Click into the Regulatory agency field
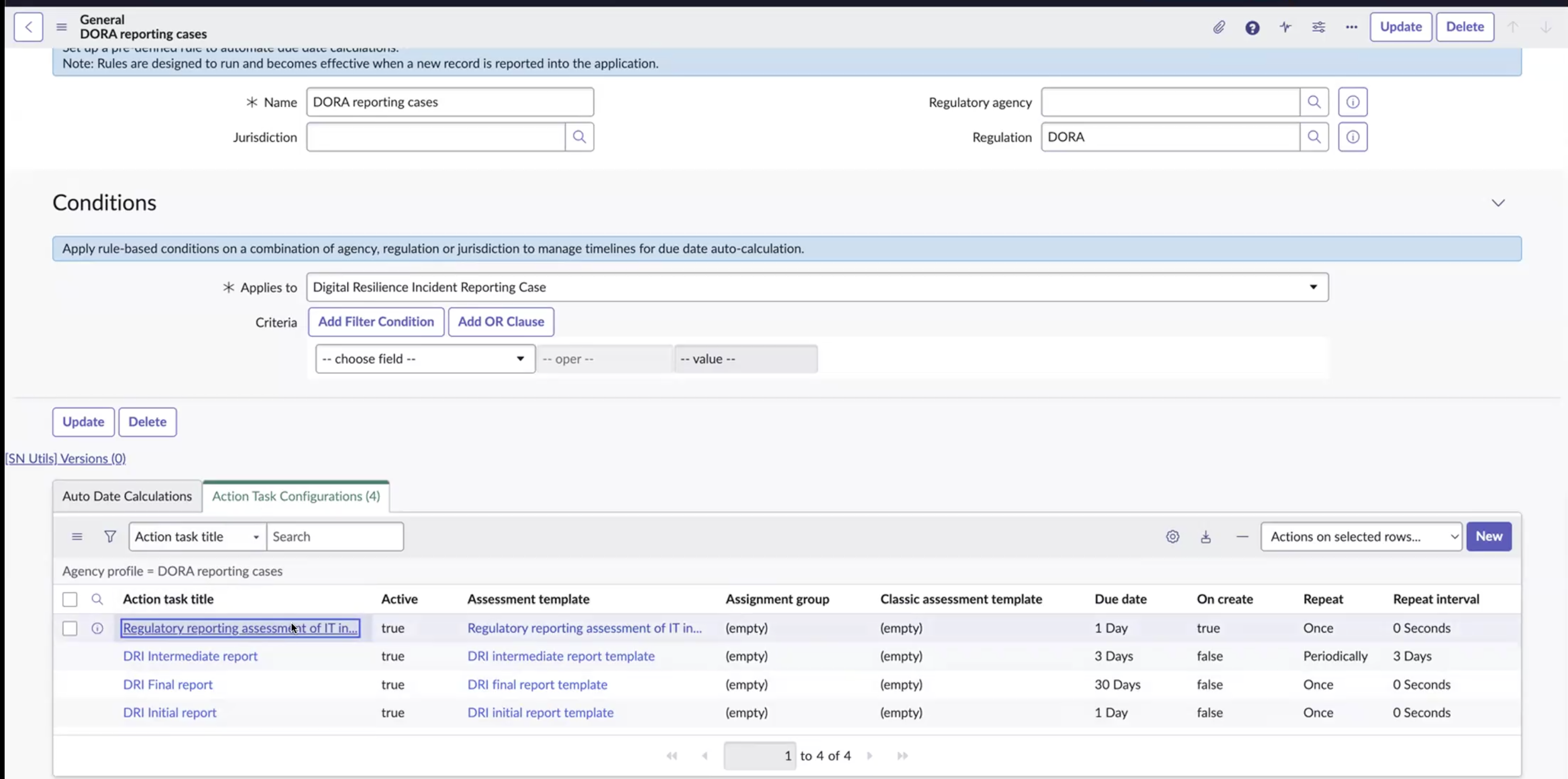 pyautogui.click(x=1170, y=101)
